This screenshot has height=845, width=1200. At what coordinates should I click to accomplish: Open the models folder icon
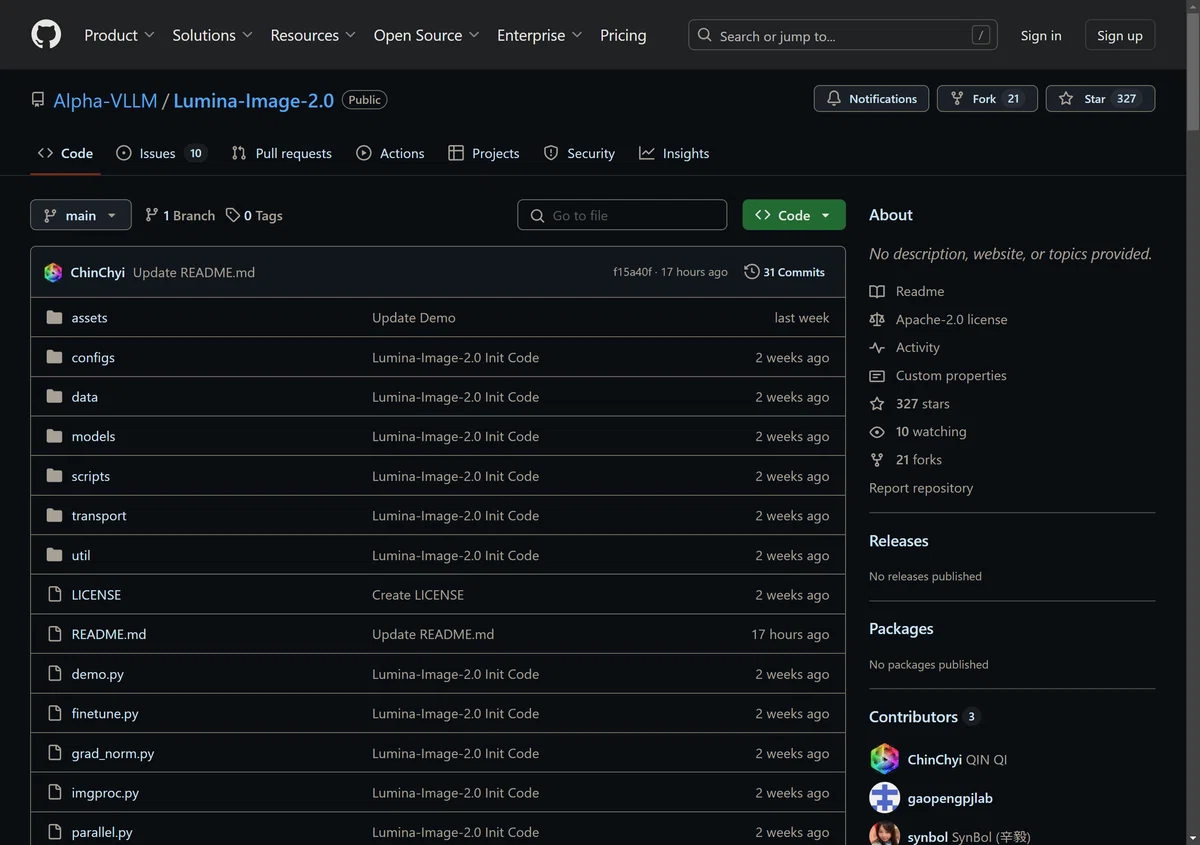[54, 436]
